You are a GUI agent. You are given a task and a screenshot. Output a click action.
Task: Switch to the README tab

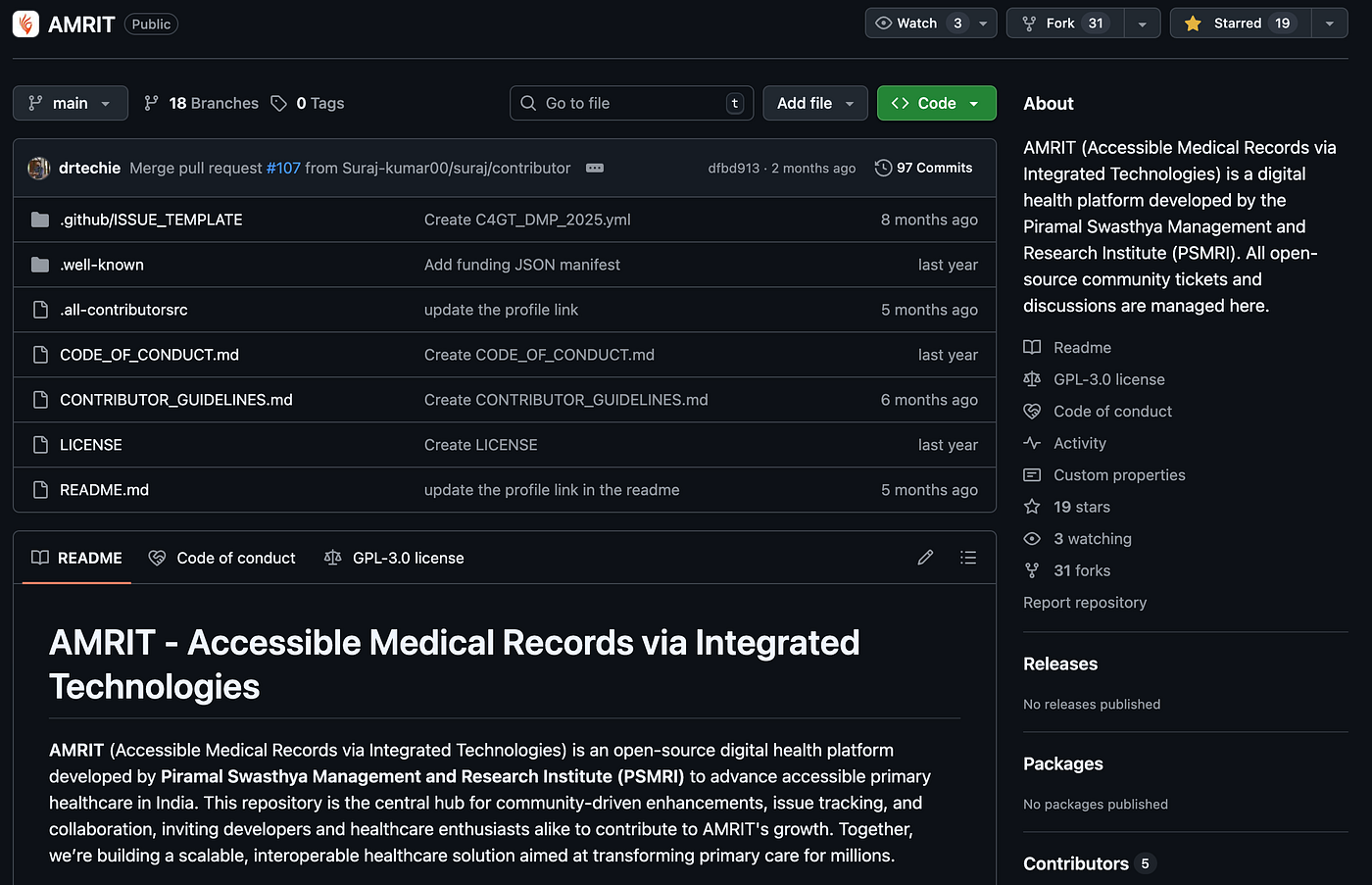click(76, 558)
